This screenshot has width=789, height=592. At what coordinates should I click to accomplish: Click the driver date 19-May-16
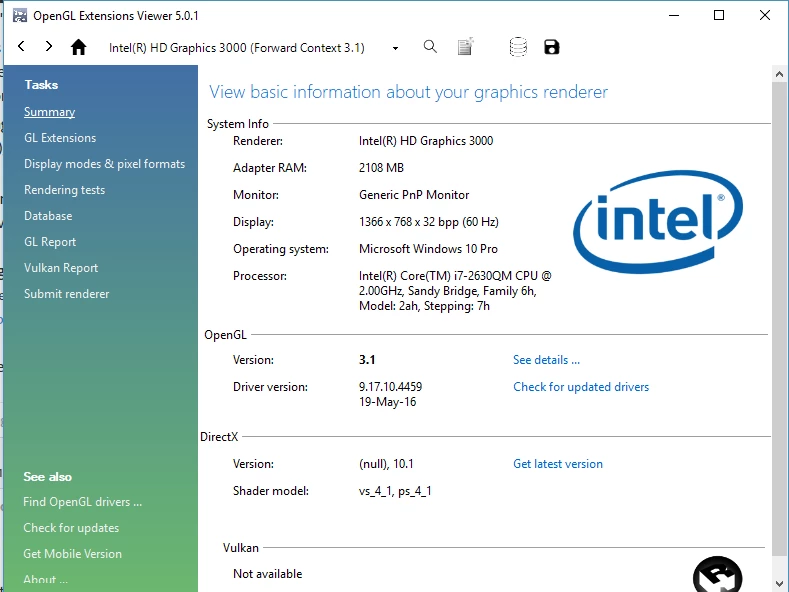(x=387, y=402)
